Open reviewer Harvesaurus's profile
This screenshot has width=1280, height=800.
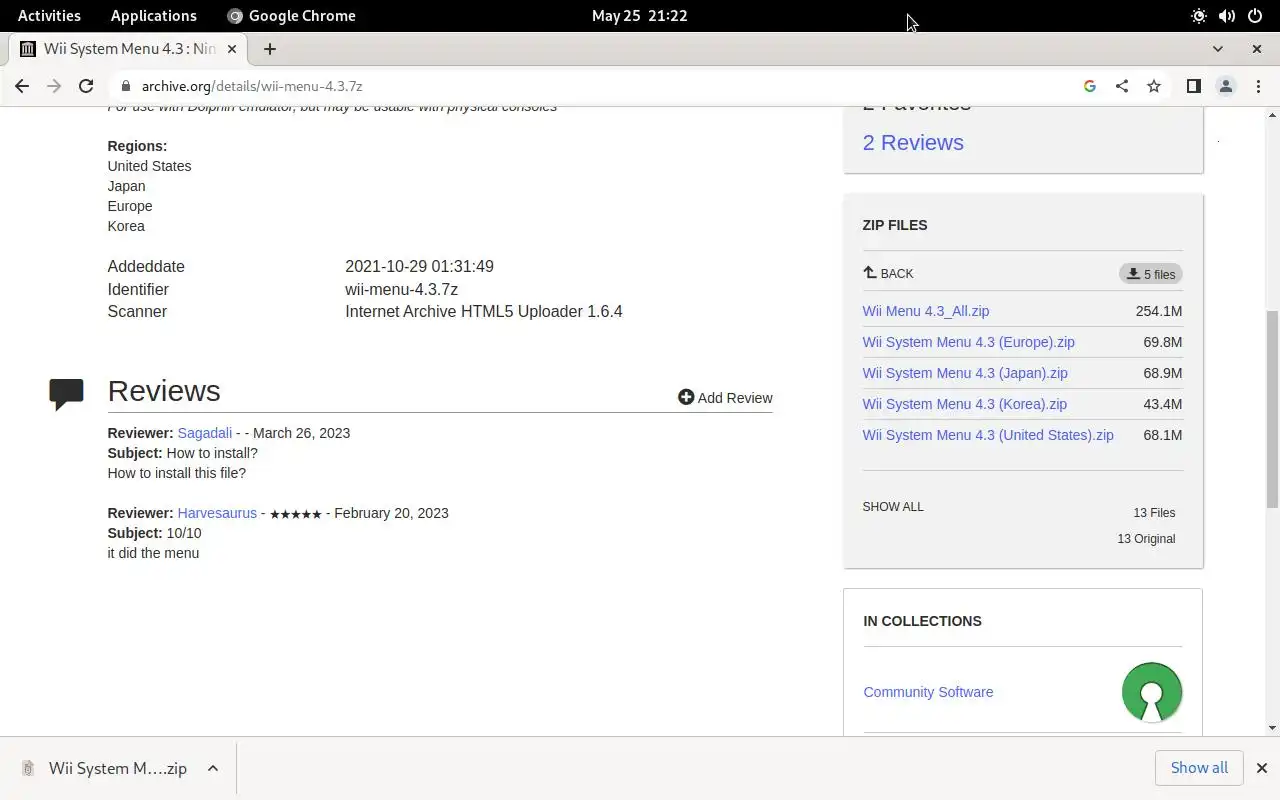coord(217,513)
